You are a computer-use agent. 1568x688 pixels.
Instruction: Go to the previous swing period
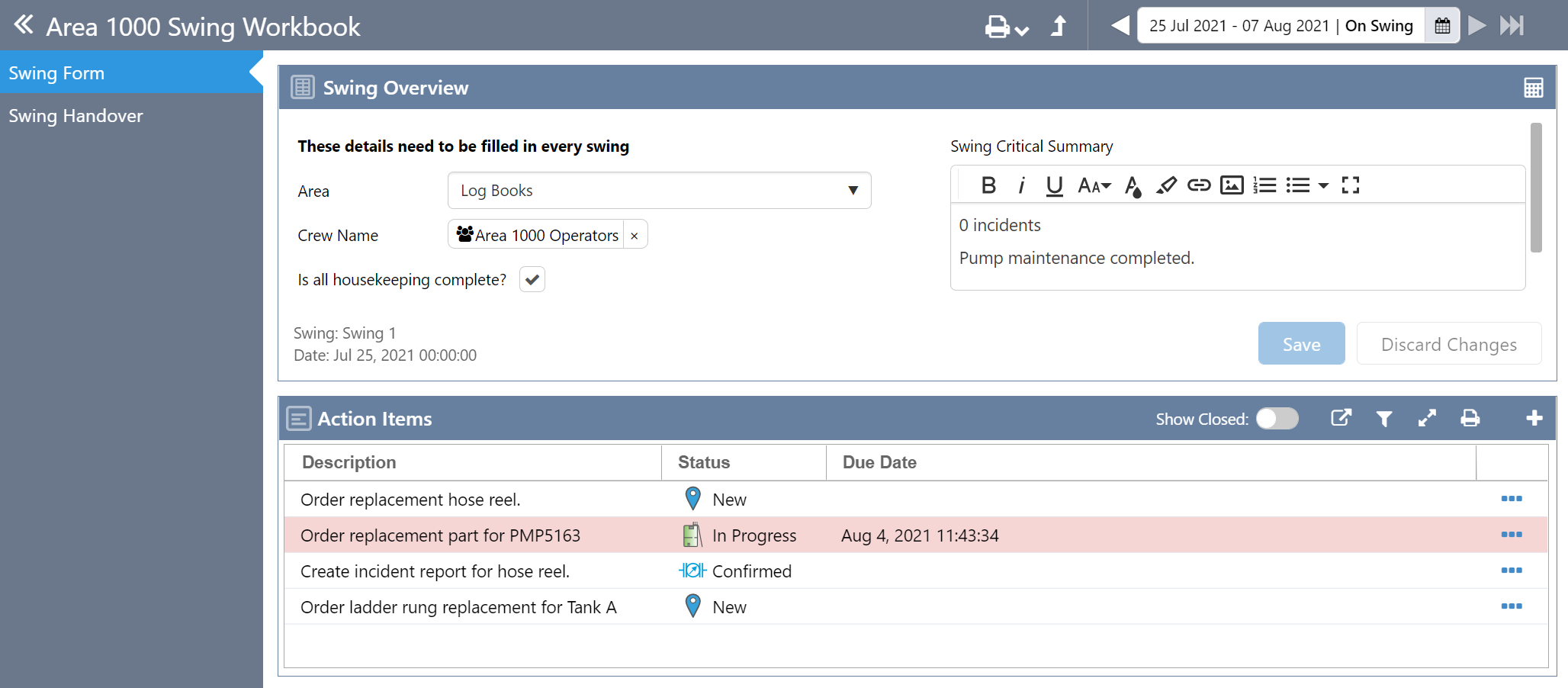(1120, 26)
